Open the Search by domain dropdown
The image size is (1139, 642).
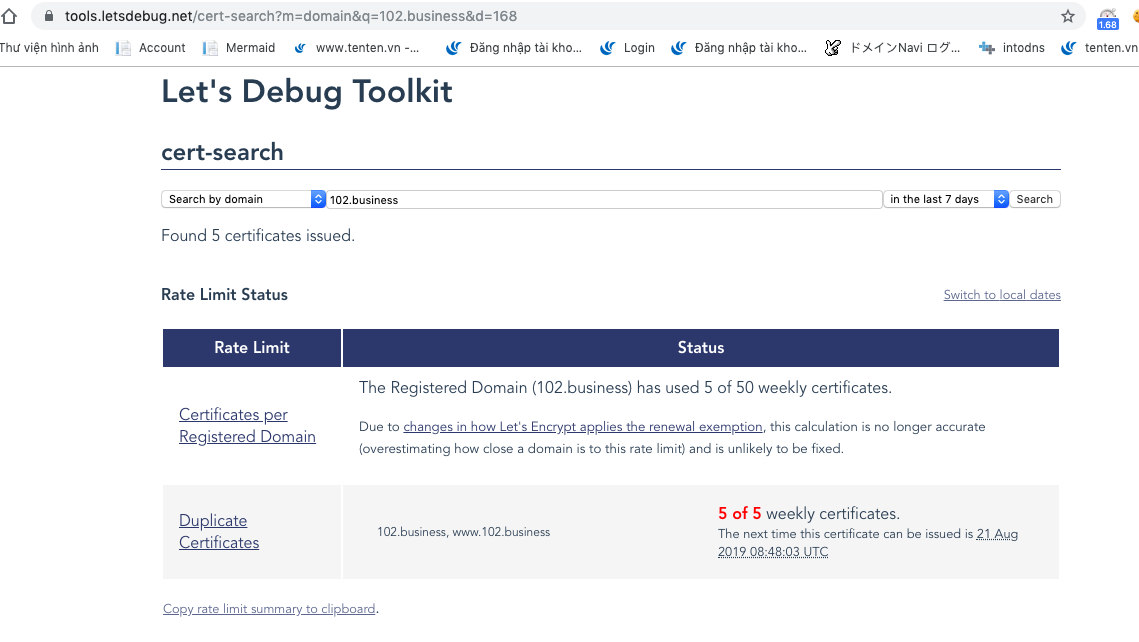click(x=243, y=199)
